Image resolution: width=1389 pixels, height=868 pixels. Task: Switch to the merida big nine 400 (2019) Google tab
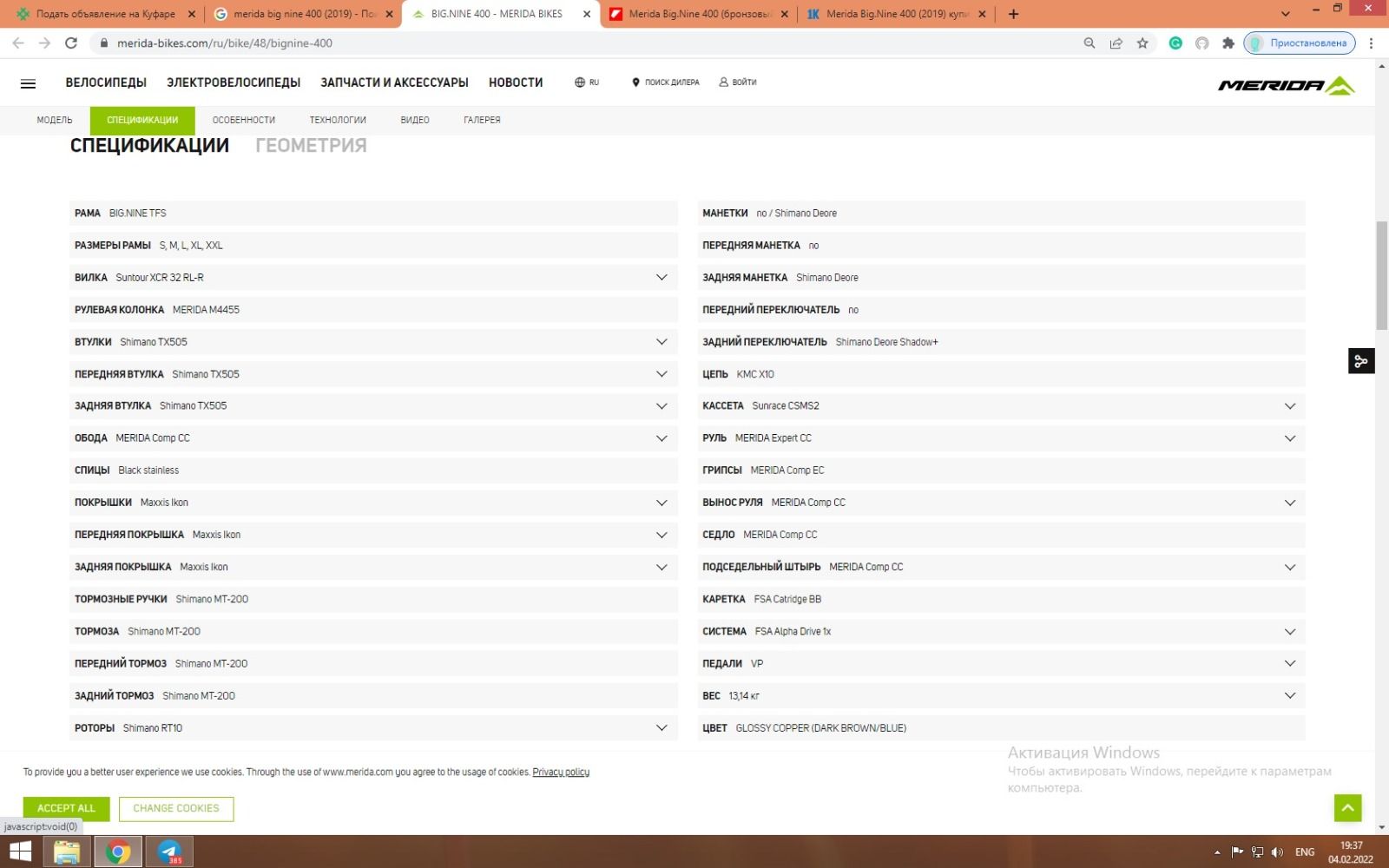303,14
